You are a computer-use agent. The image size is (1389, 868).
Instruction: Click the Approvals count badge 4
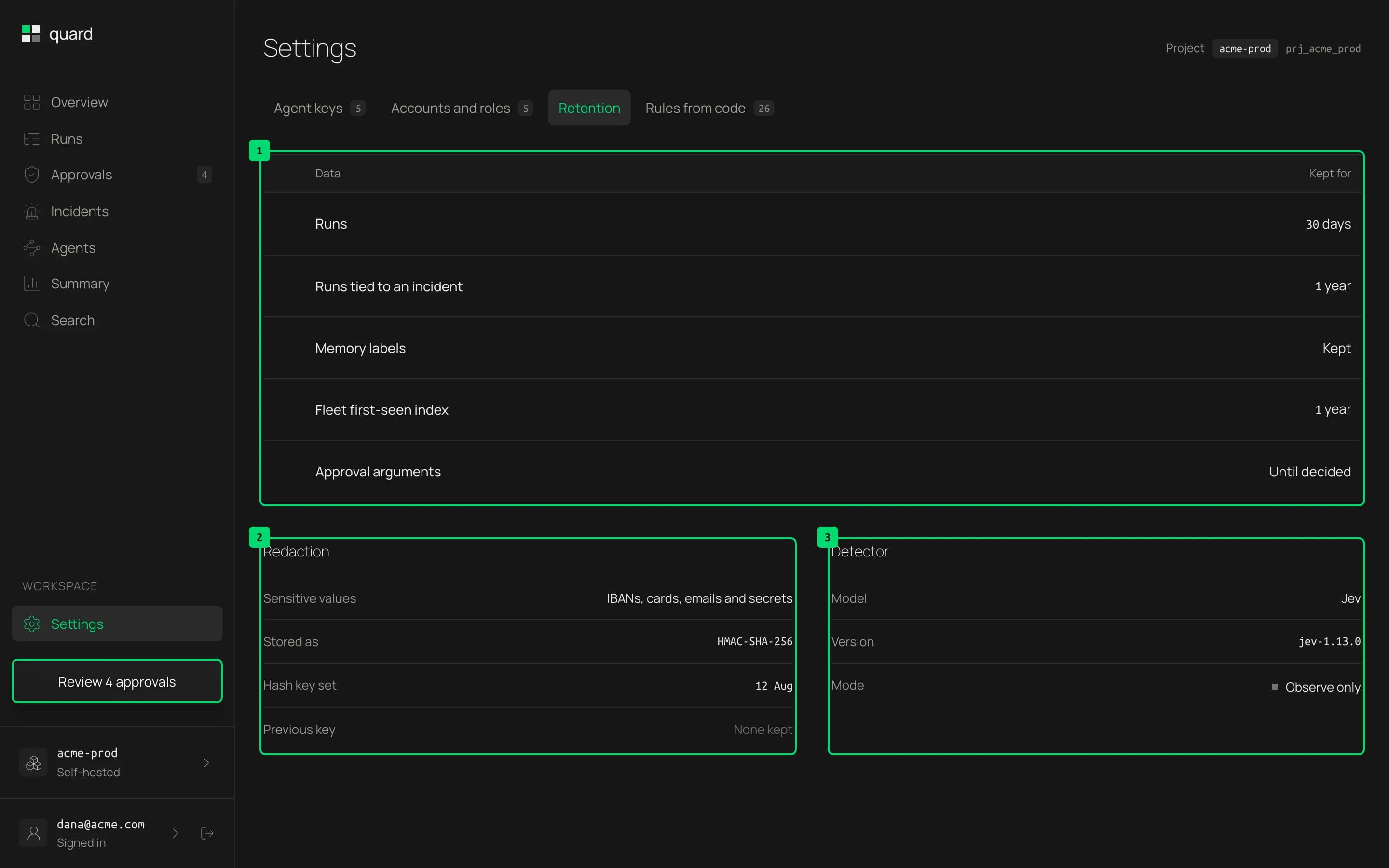[204, 175]
